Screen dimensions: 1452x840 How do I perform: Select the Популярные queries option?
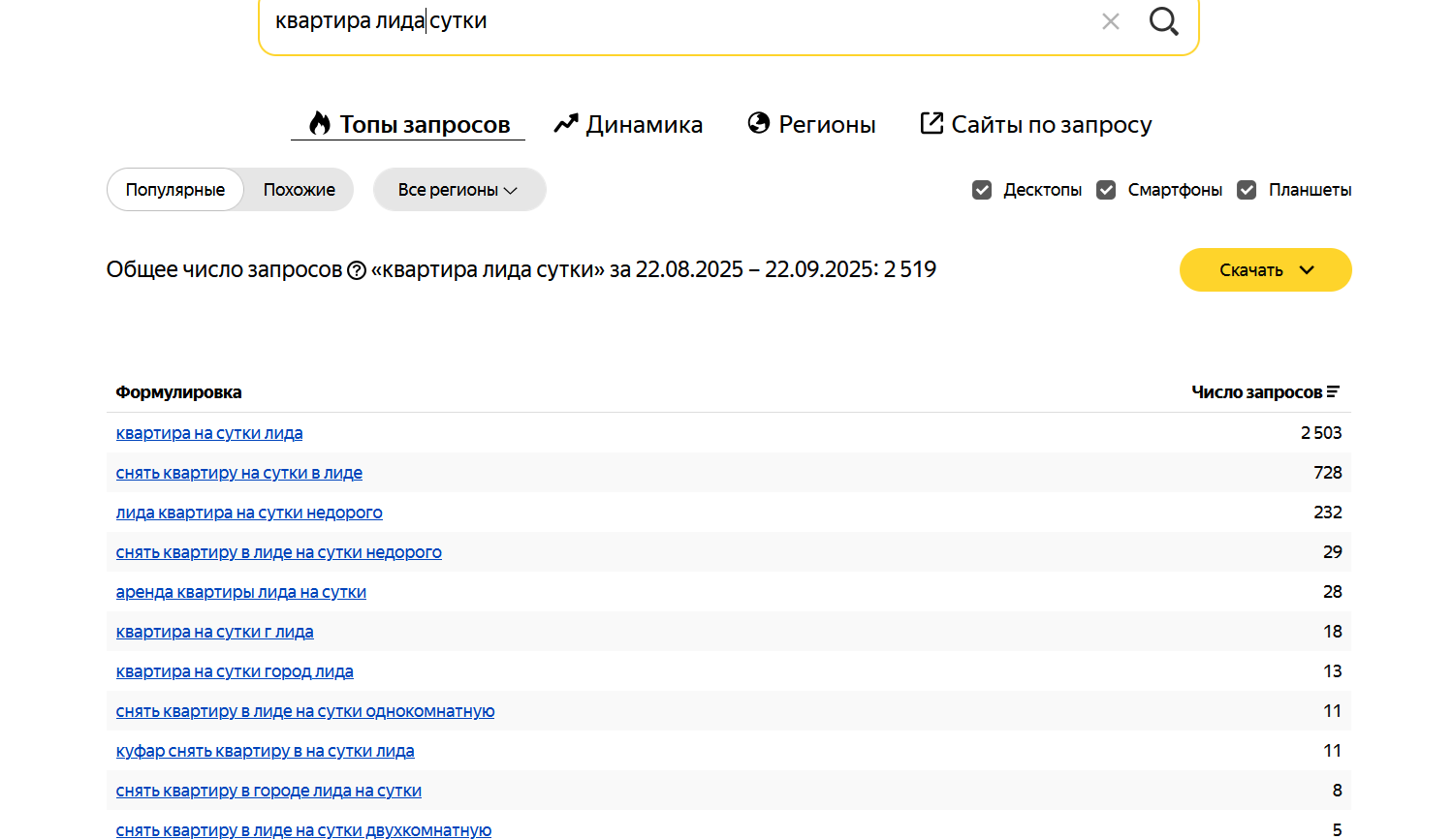click(175, 190)
